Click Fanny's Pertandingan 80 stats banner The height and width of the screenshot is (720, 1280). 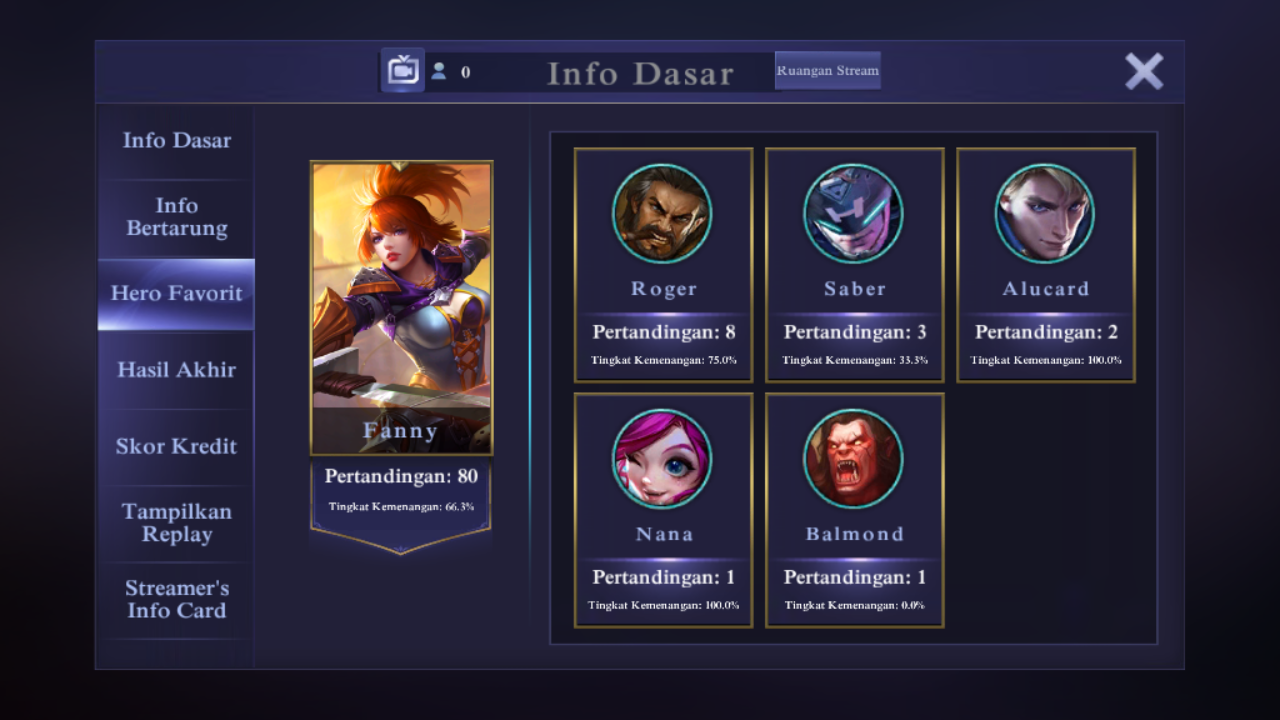click(401, 505)
